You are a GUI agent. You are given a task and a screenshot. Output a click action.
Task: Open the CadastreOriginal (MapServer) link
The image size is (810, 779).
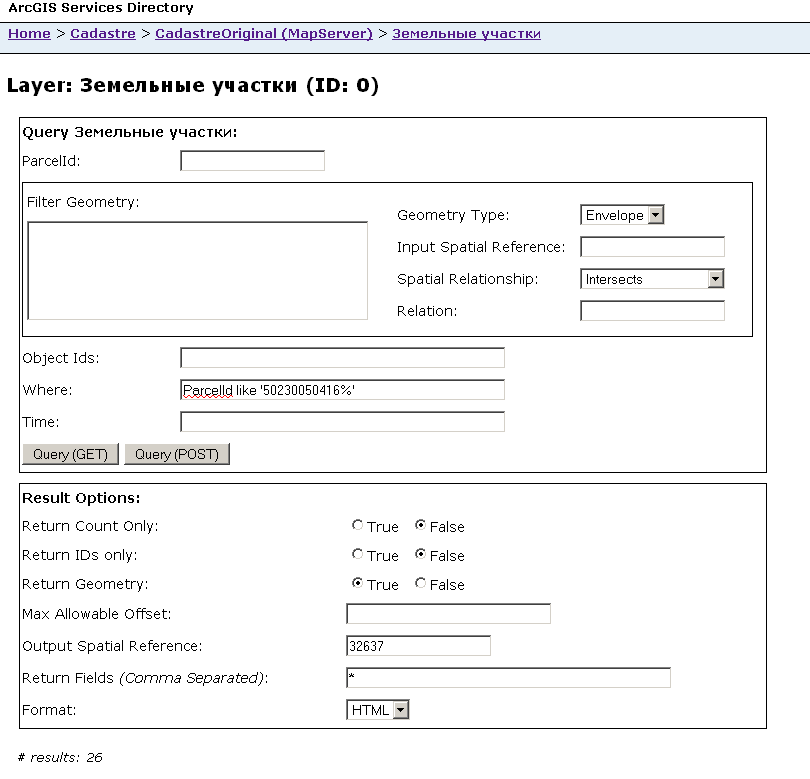pos(264,34)
